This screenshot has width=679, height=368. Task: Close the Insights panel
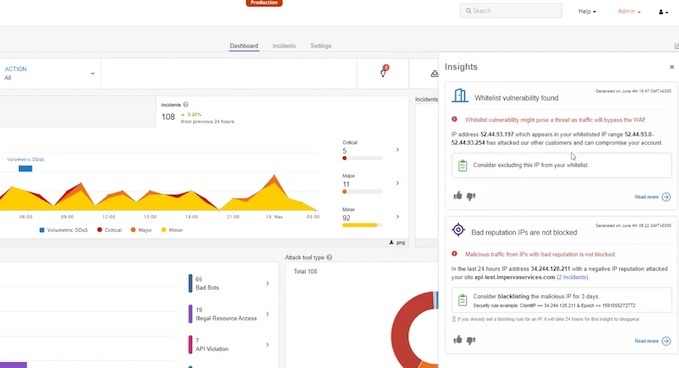click(x=672, y=67)
